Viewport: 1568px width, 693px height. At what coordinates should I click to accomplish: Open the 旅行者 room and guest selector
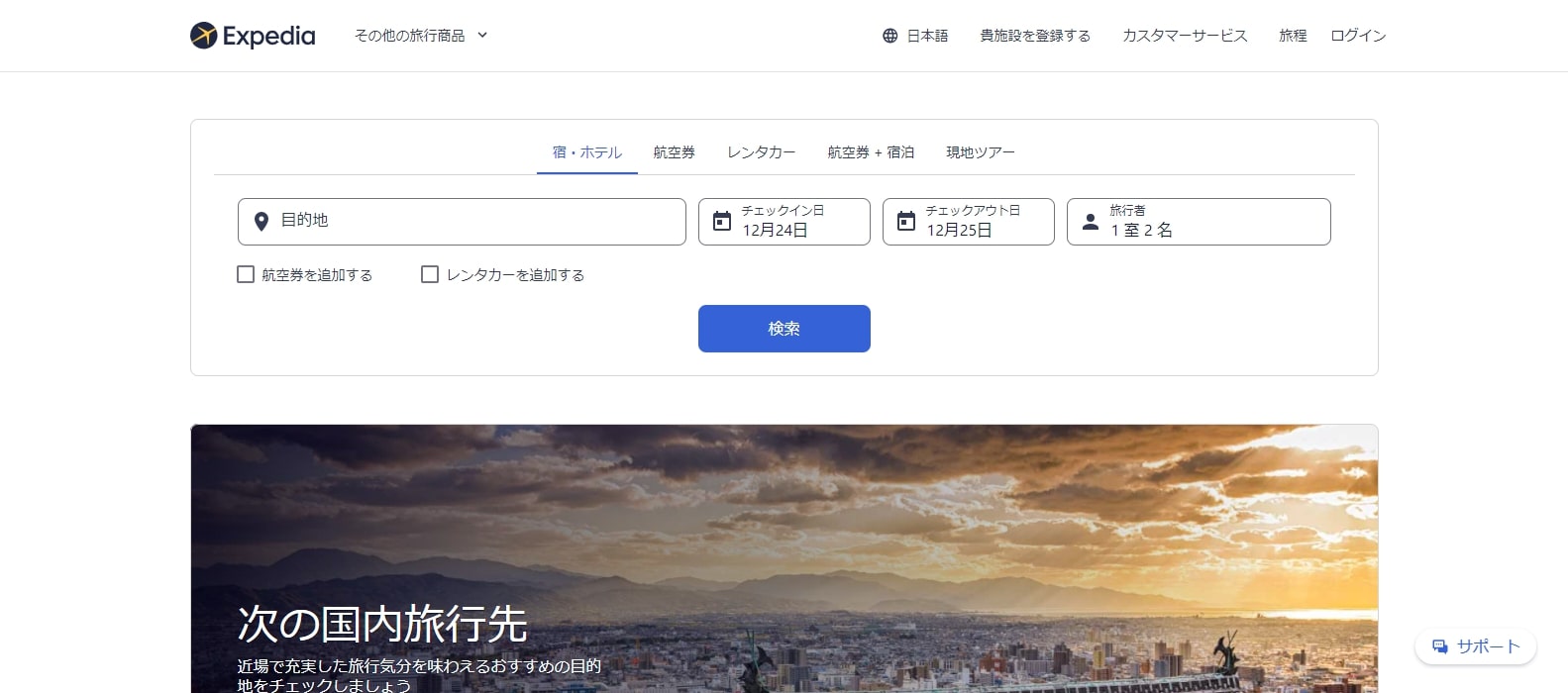1198,222
